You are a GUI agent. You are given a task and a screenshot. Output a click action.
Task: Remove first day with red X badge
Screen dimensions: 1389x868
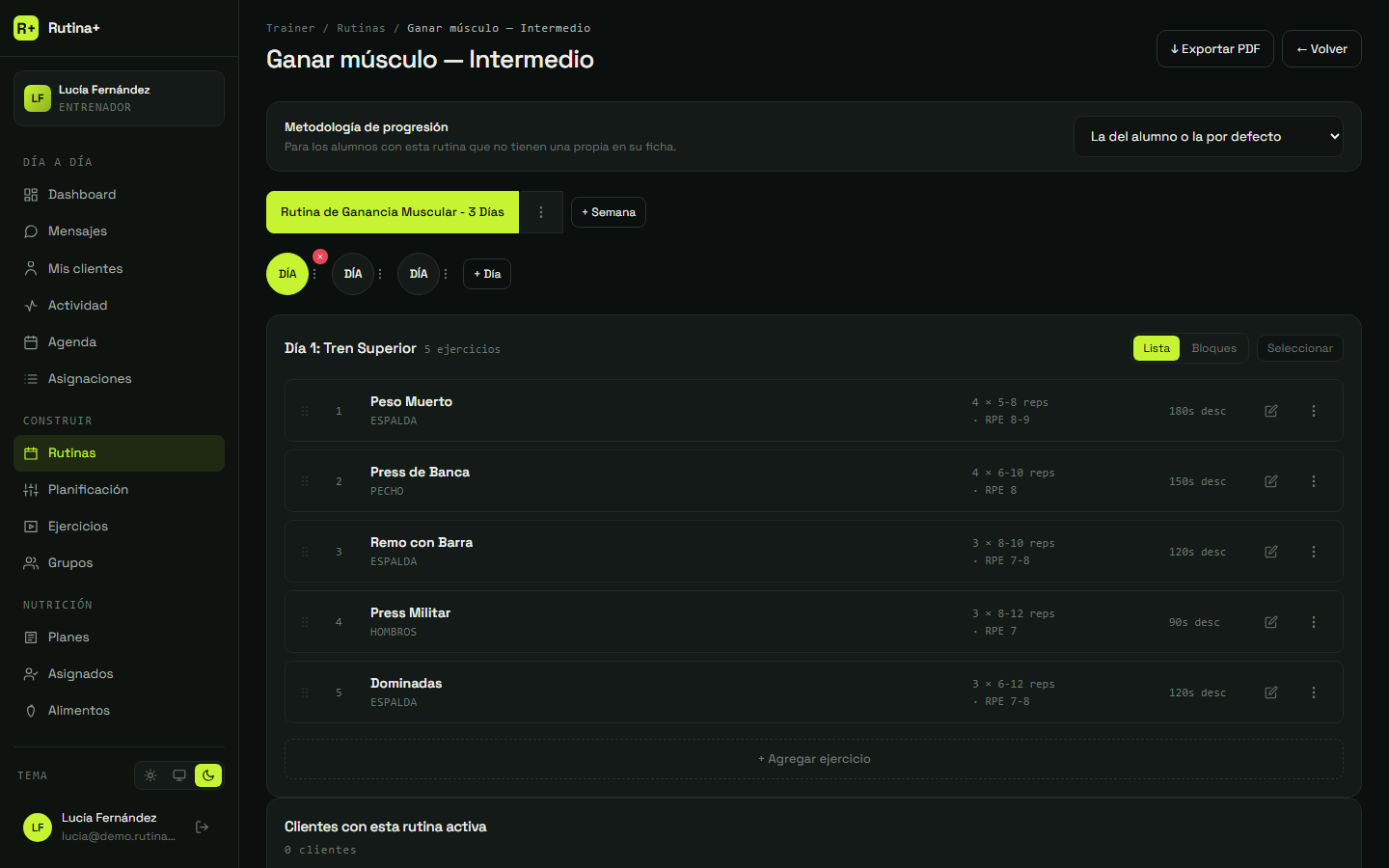tap(320, 257)
